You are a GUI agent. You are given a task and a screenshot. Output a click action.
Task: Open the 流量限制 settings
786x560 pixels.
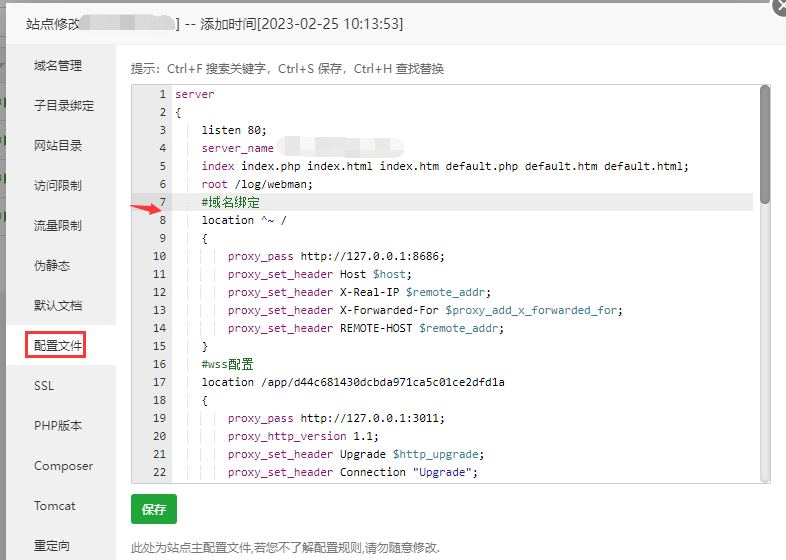(x=58, y=226)
